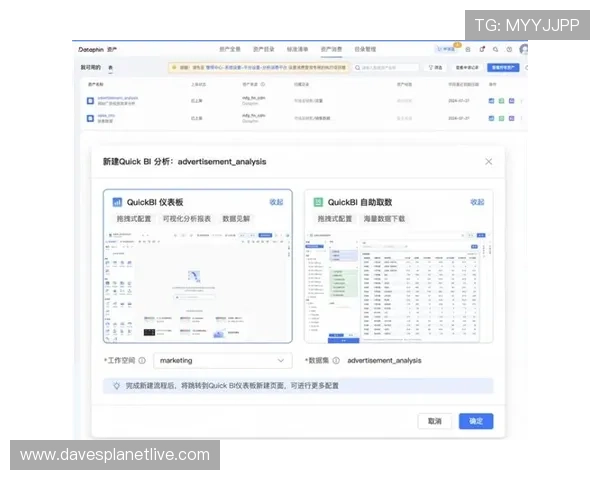Collapse the QuickBI 仪表板 card via 收起
The height and width of the screenshot is (480, 600).
276,202
